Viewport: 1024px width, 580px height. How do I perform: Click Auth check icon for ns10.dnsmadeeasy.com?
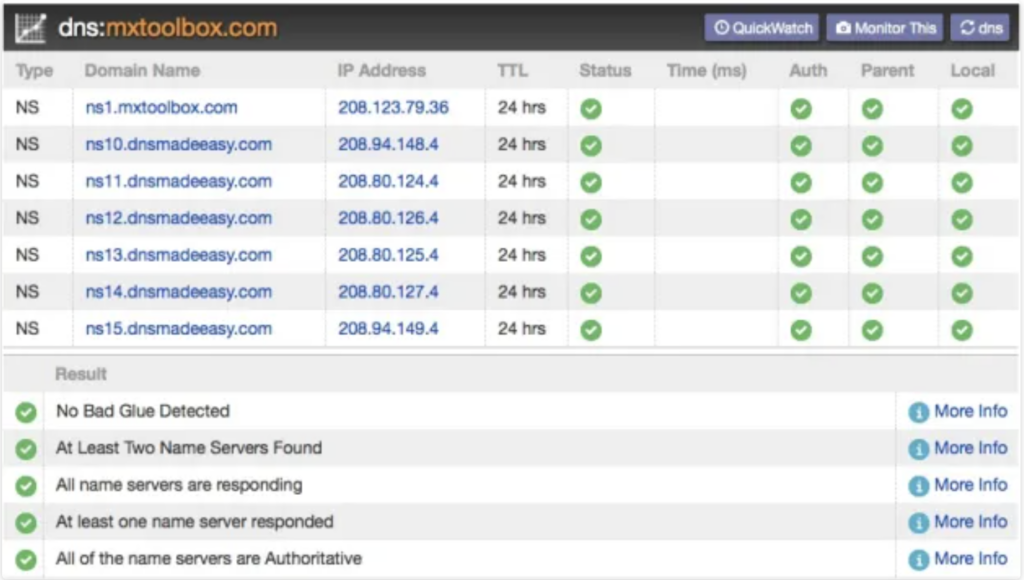pos(801,146)
